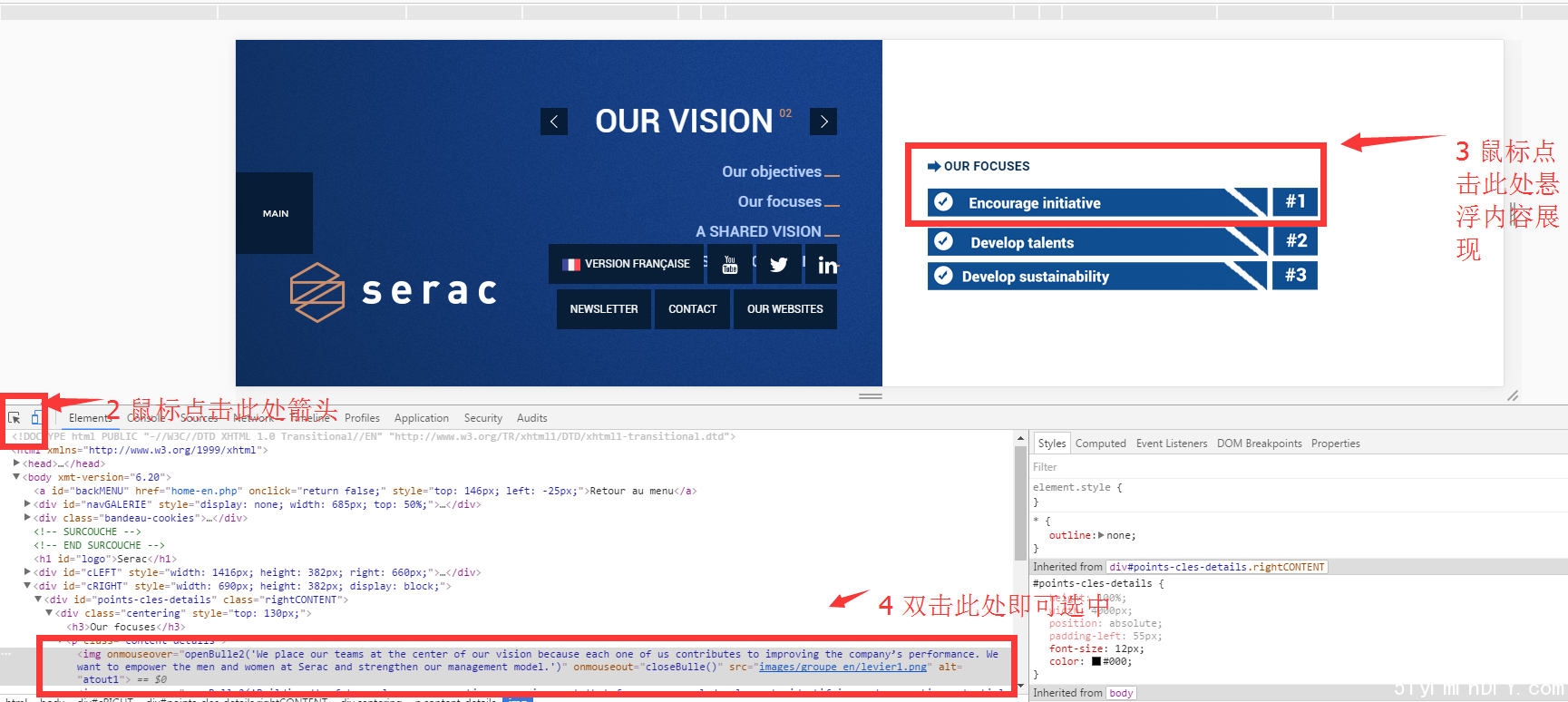Viewport: 1568px width, 702px height.
Task: Click the checkmark icon beside Encourage initiative
Action: (943, 202)
